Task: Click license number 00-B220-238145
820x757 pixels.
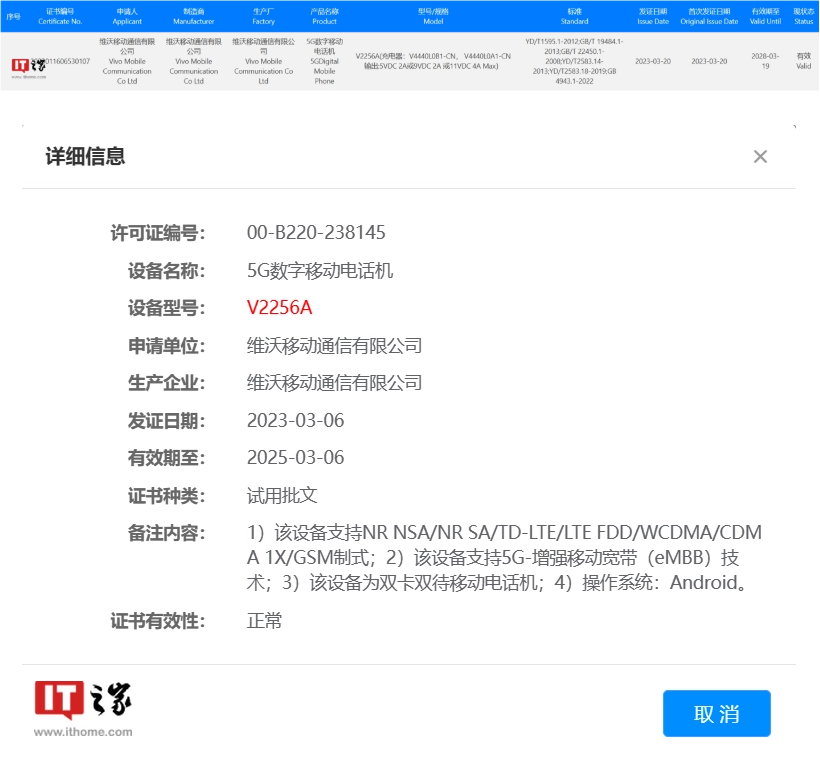Action: click(x=316, y=233)
